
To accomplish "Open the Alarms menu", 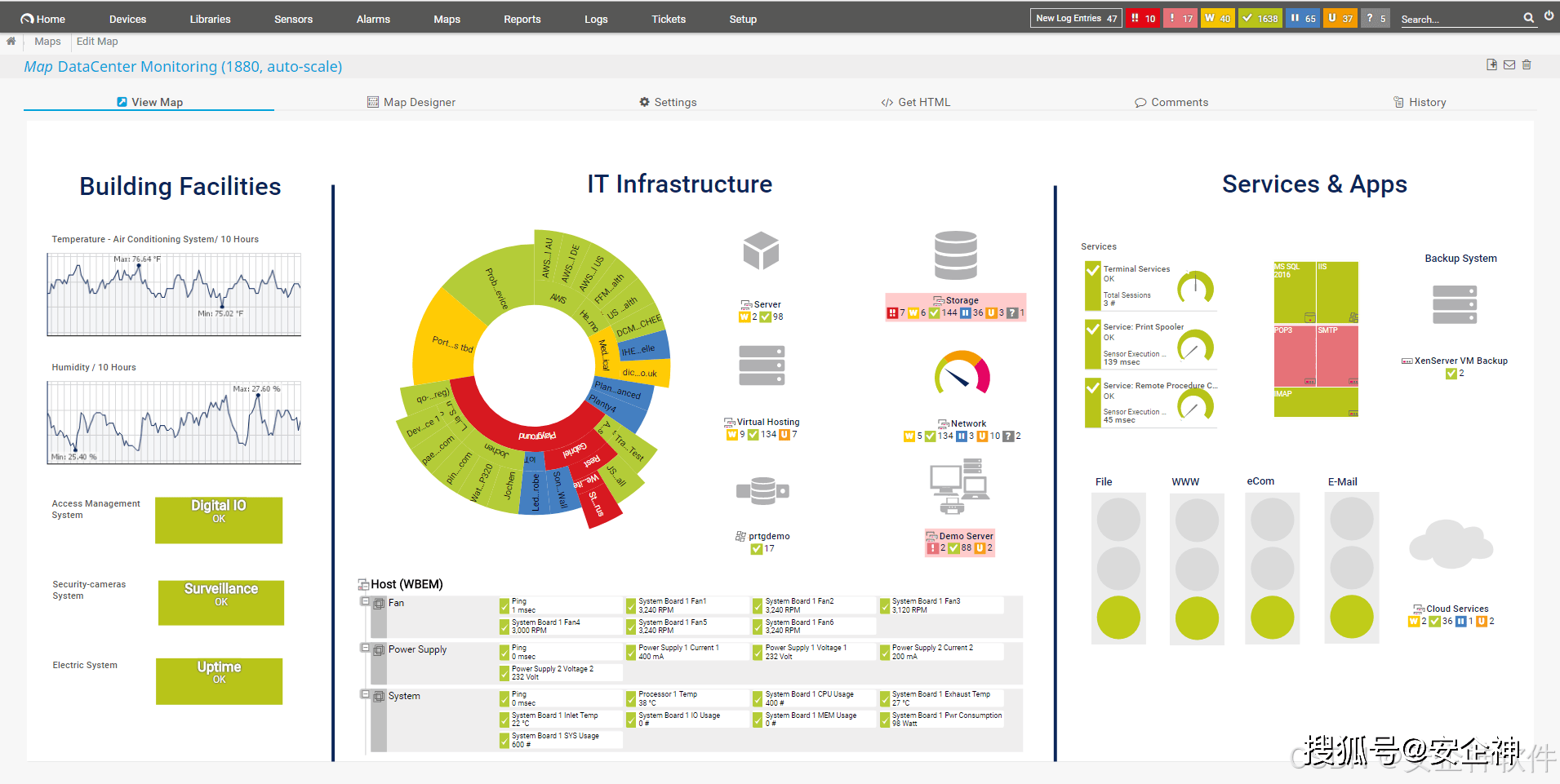I will pos(373,19).
